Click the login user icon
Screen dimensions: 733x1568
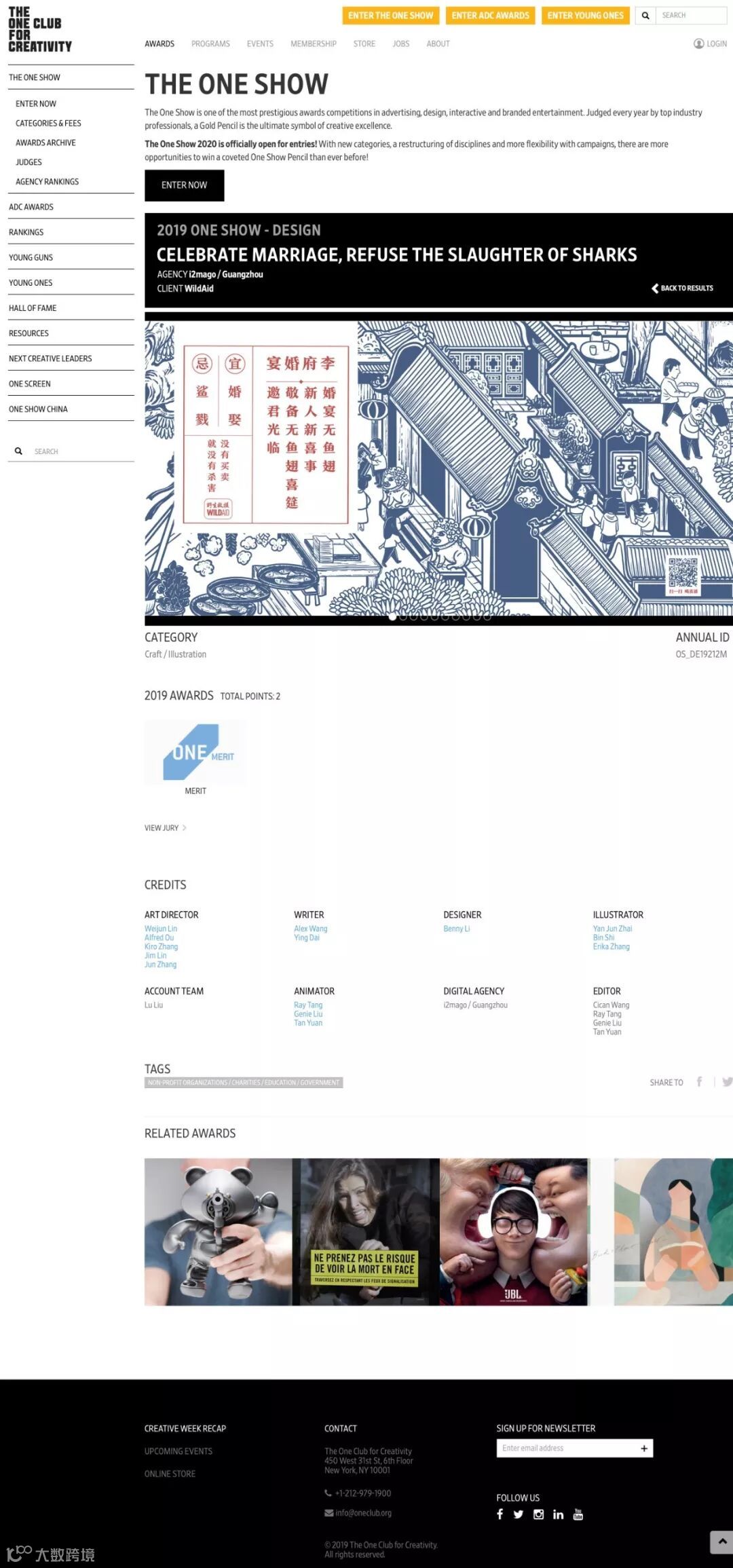[x=698, y=43]
